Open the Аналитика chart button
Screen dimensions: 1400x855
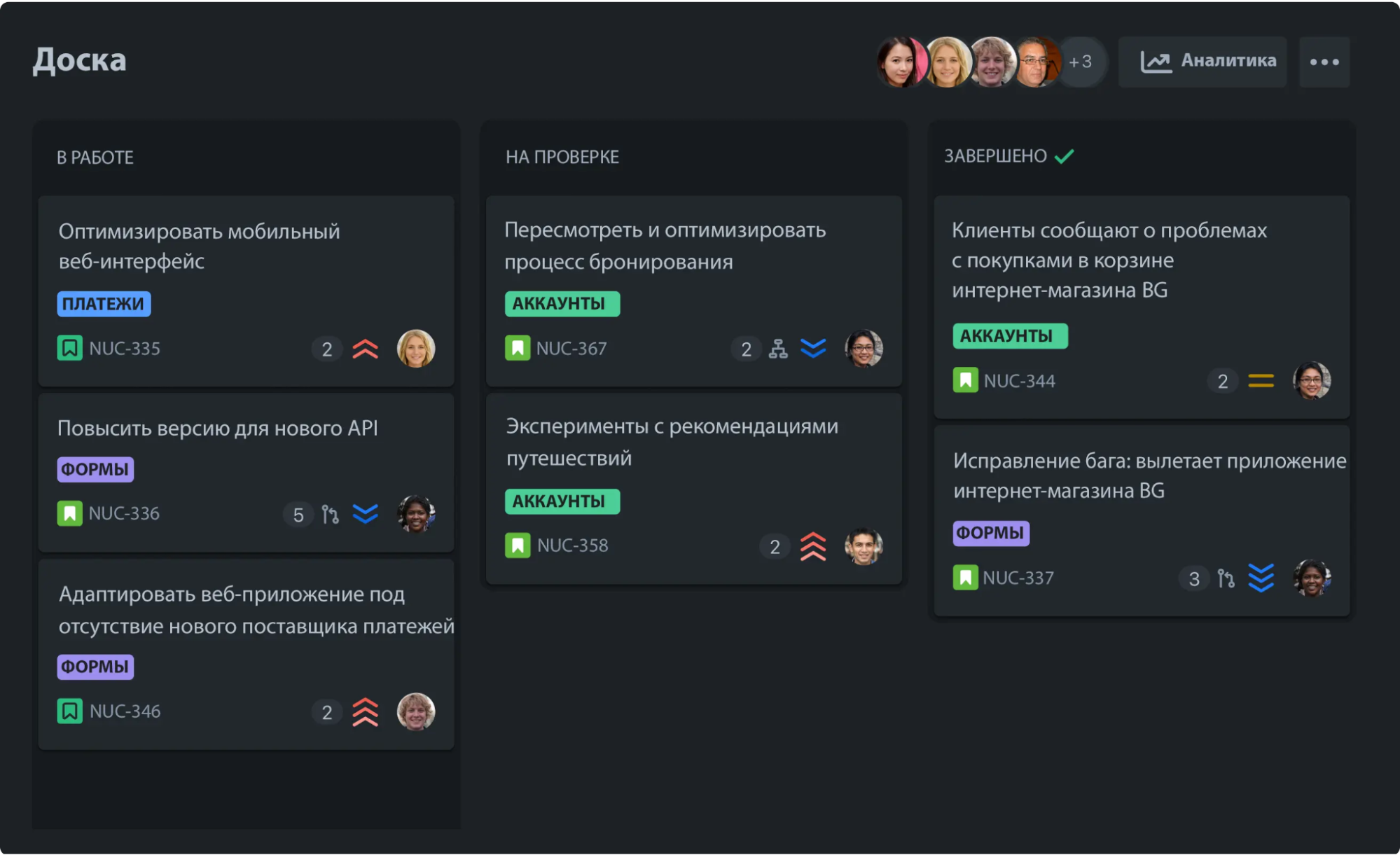click(x=1202, y=62)
